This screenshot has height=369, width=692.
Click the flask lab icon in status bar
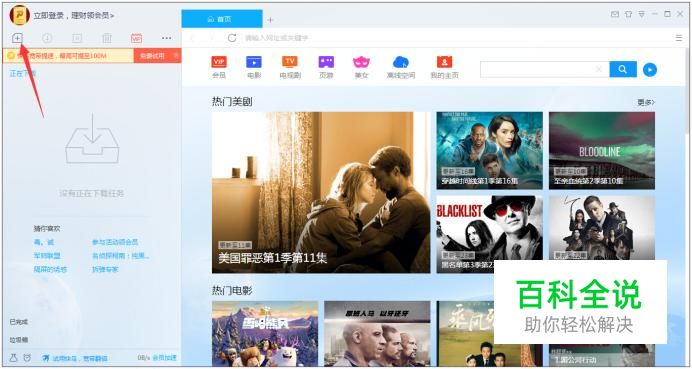13,358
